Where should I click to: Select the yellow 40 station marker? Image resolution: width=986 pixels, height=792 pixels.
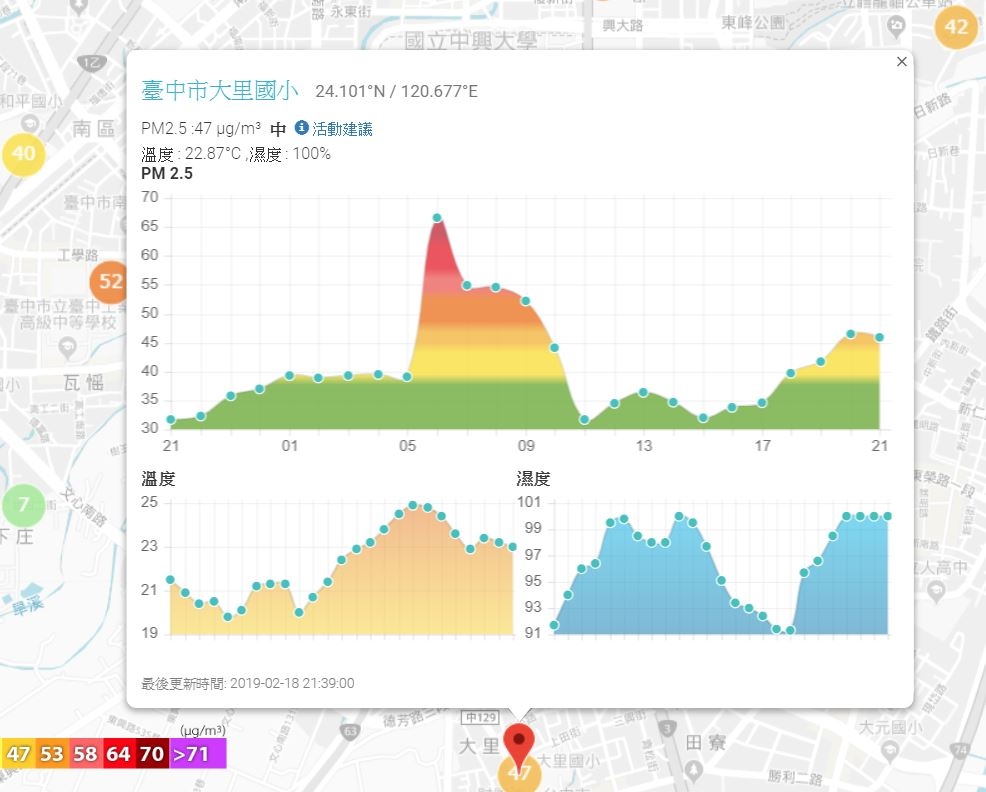pos(23,153)
